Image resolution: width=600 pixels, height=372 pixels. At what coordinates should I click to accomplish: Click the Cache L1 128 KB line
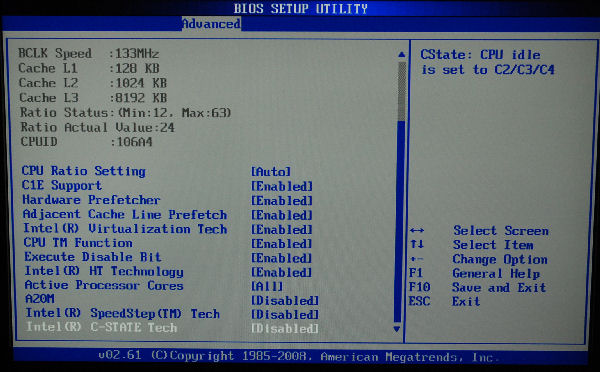(89, 68)
